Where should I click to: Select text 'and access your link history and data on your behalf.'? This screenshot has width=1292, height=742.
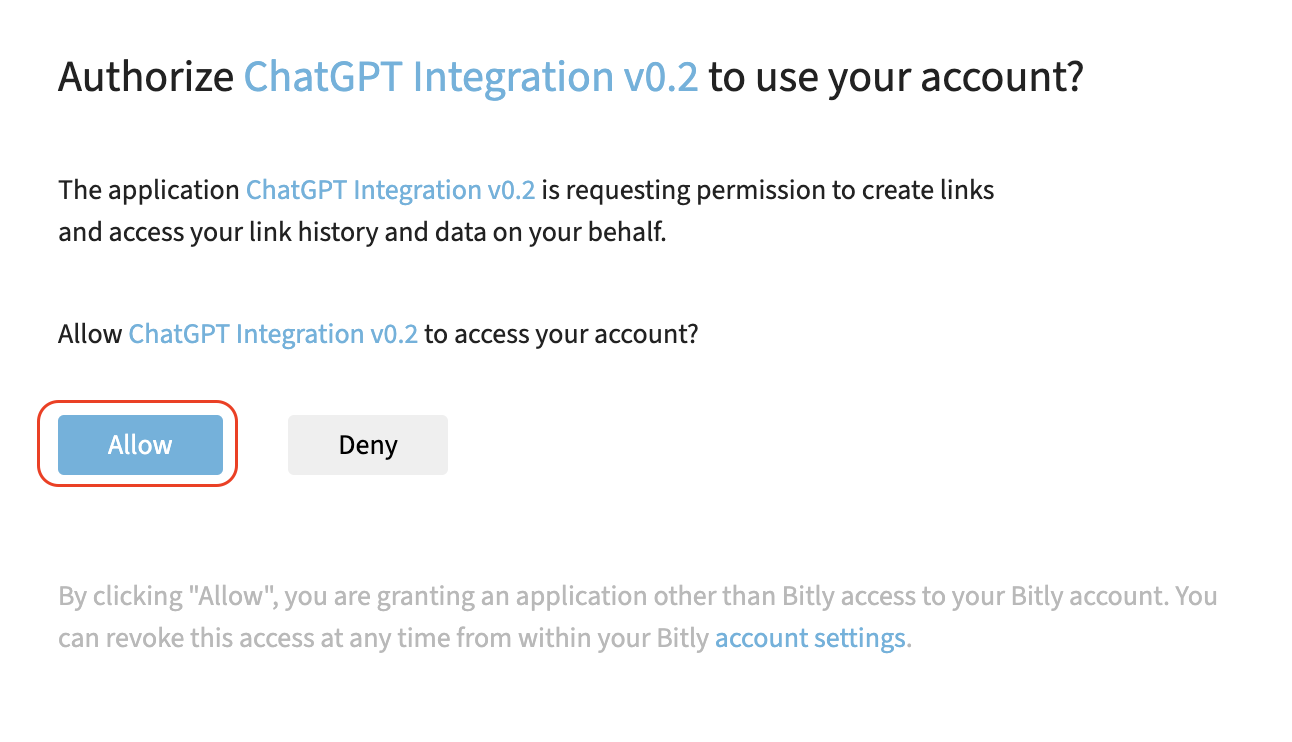point(362,233)
